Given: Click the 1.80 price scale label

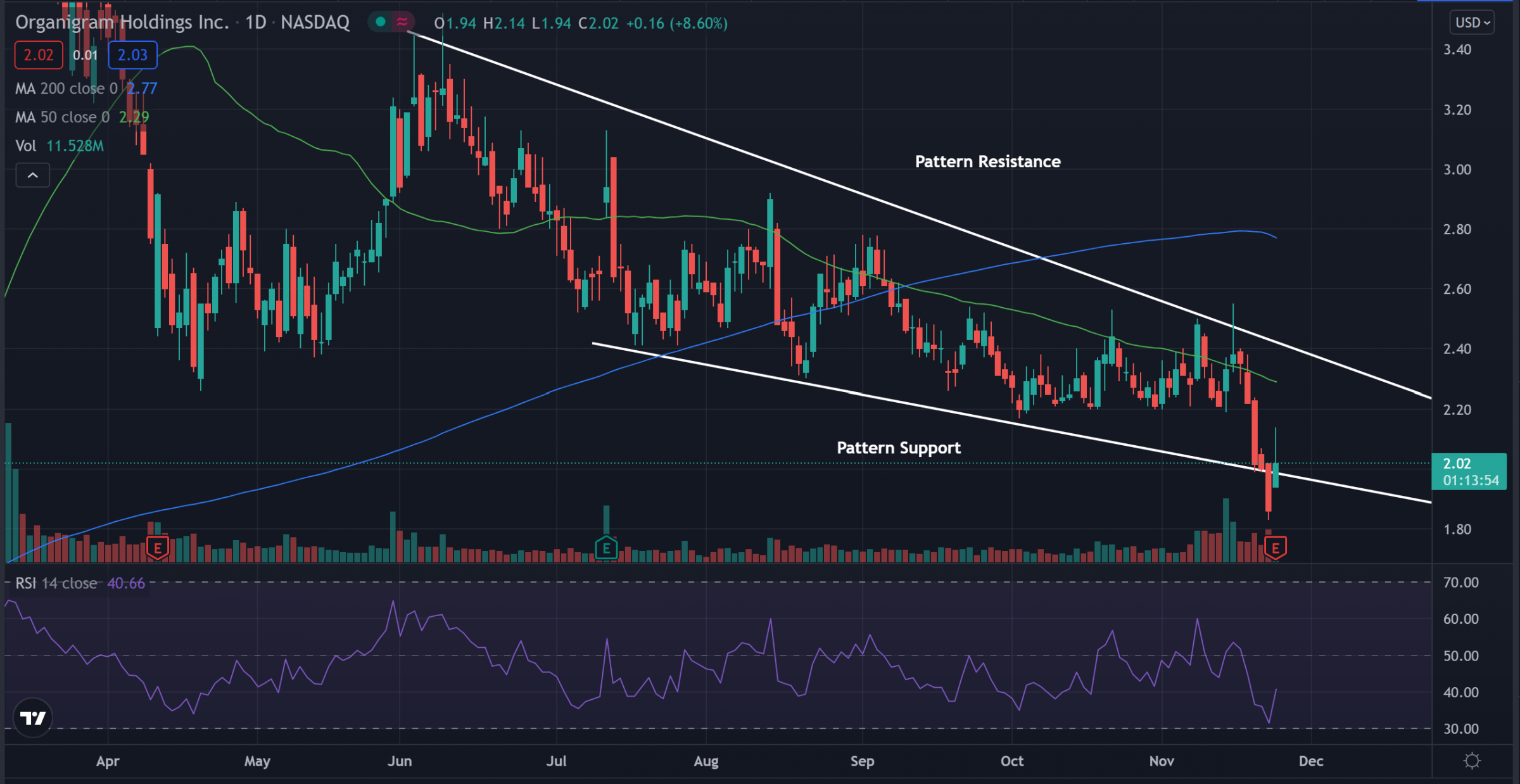Looking at the screenshot, I should click(1457, 529).
